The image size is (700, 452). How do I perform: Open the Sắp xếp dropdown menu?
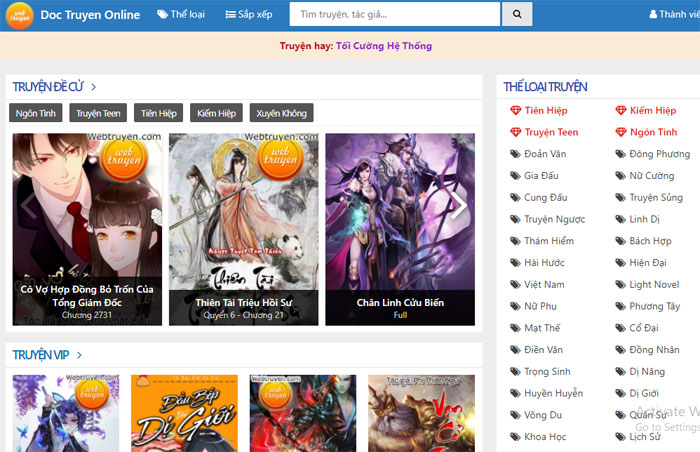[247, 15]
